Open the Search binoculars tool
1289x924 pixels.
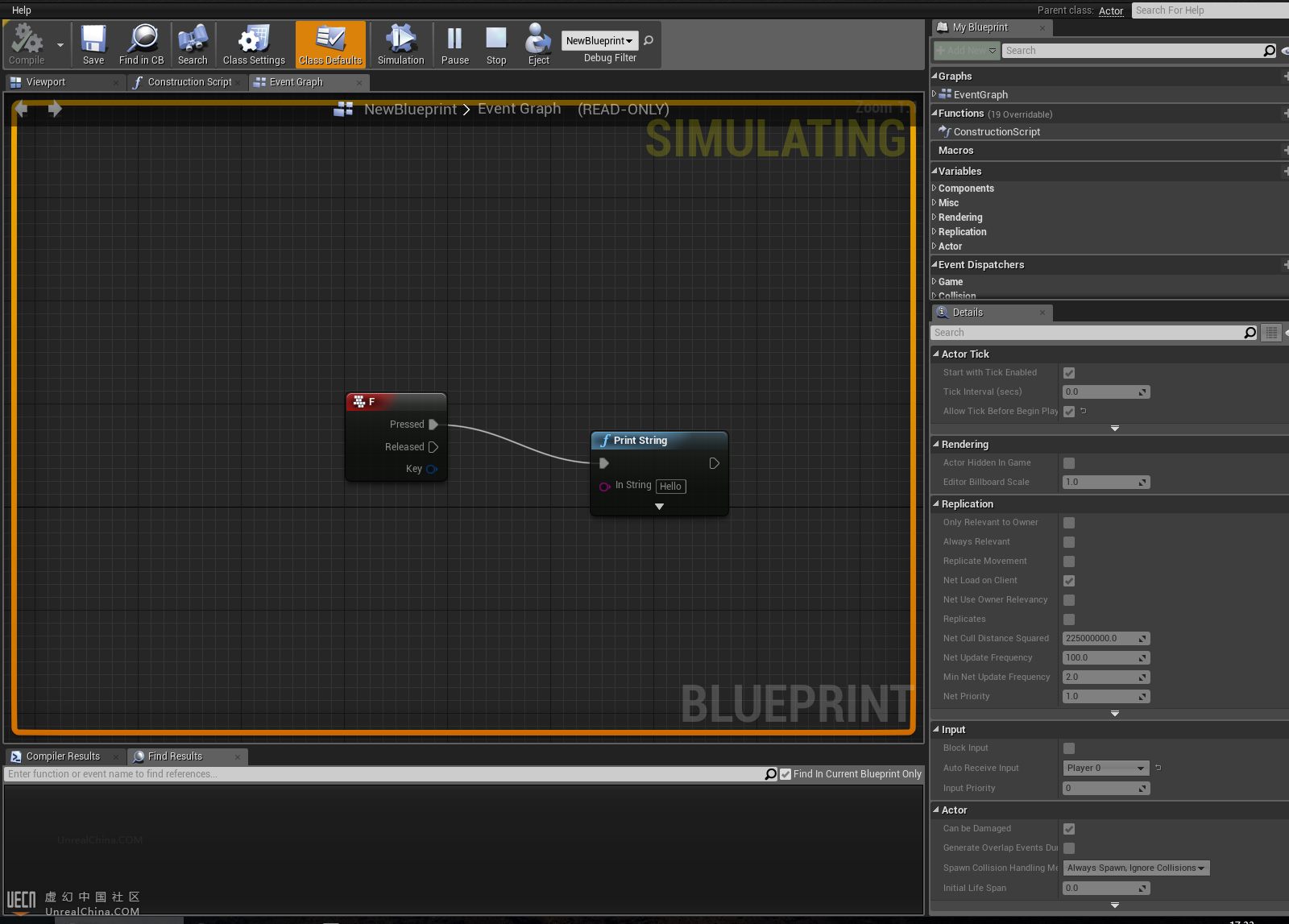(193, 44)
